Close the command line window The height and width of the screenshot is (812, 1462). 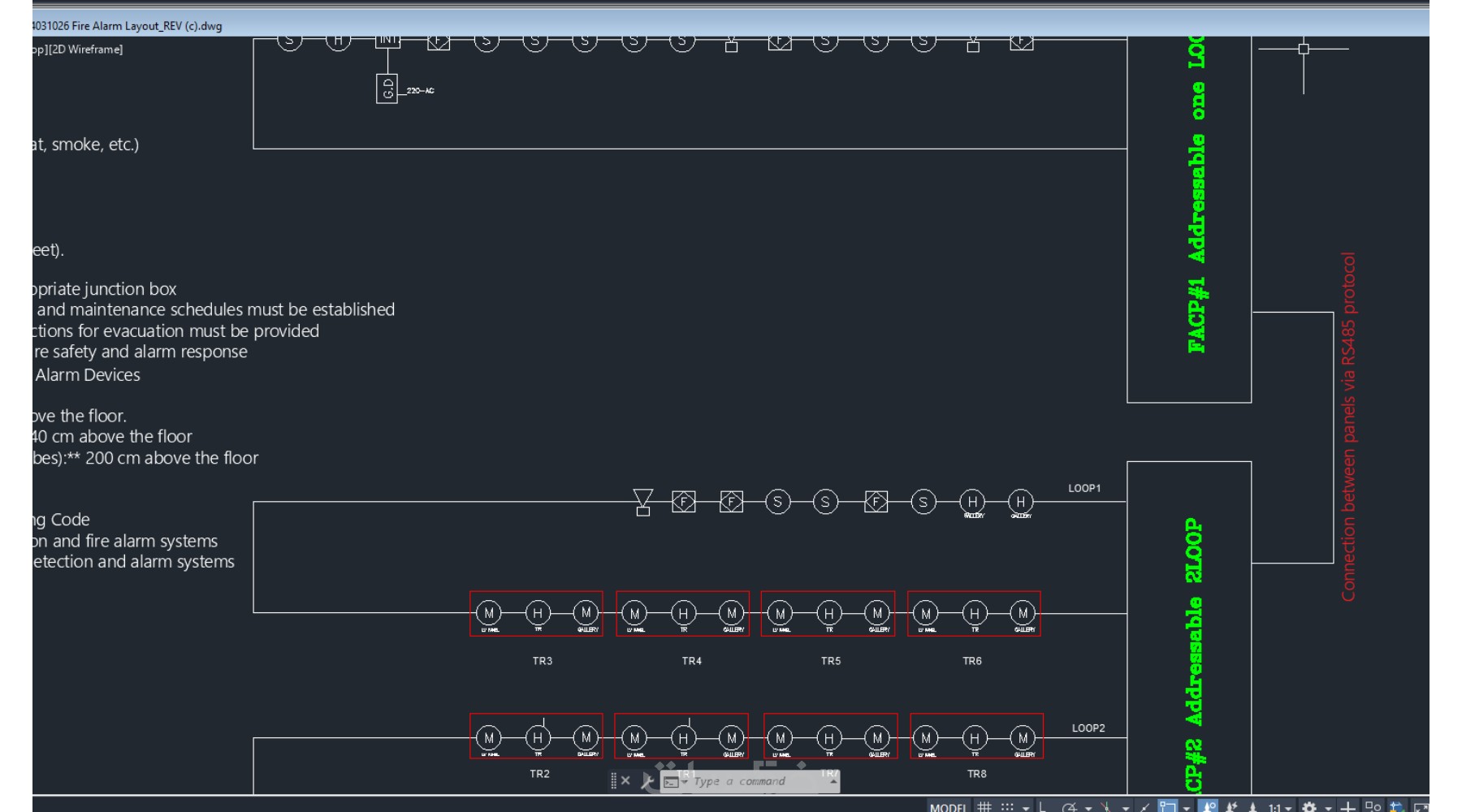tap(625, 781)
